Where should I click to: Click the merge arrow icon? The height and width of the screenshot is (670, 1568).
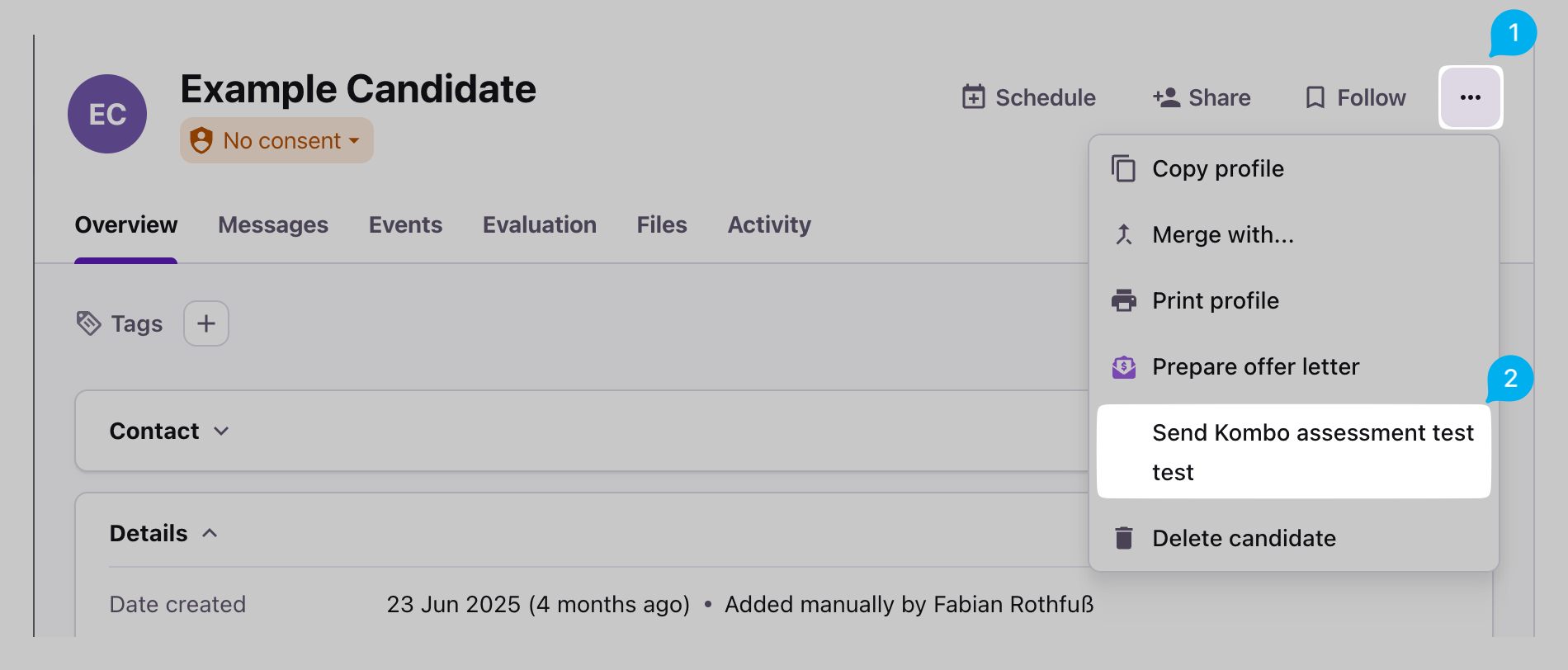(1123, 234)
